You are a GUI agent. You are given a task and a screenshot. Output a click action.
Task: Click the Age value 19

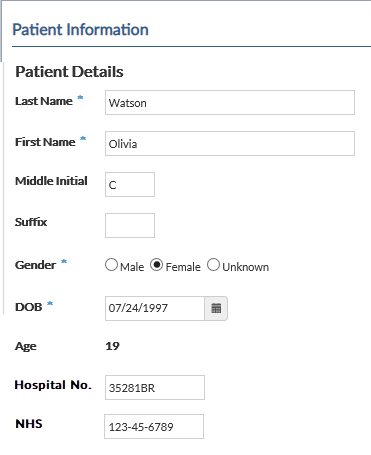112,346
